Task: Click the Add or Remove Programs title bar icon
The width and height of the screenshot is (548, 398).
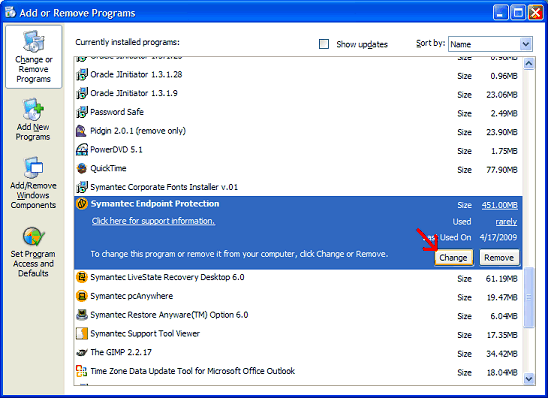Action: coord(10,12)
